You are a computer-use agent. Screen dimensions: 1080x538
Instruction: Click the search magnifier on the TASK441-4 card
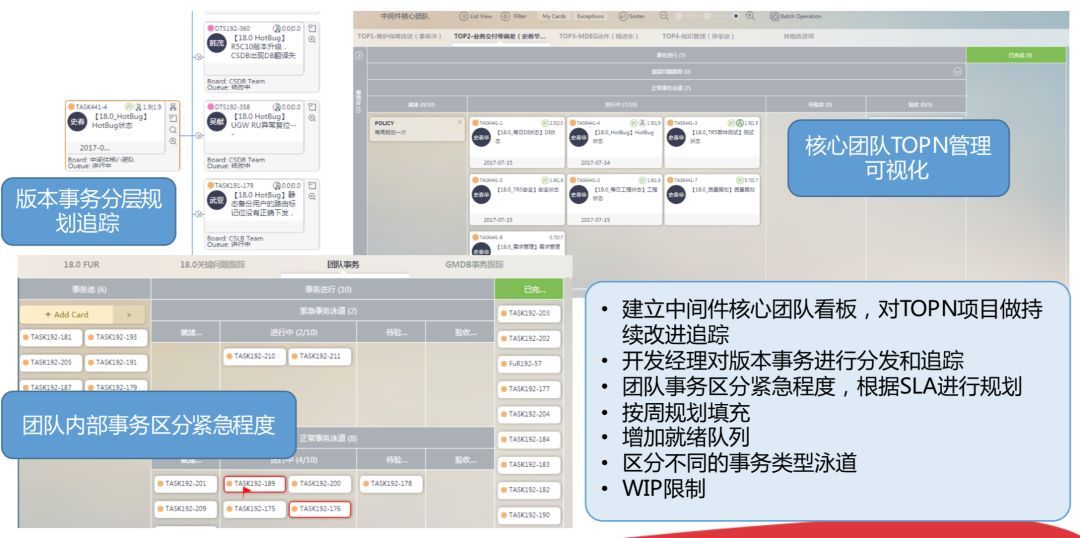point(174,130)
